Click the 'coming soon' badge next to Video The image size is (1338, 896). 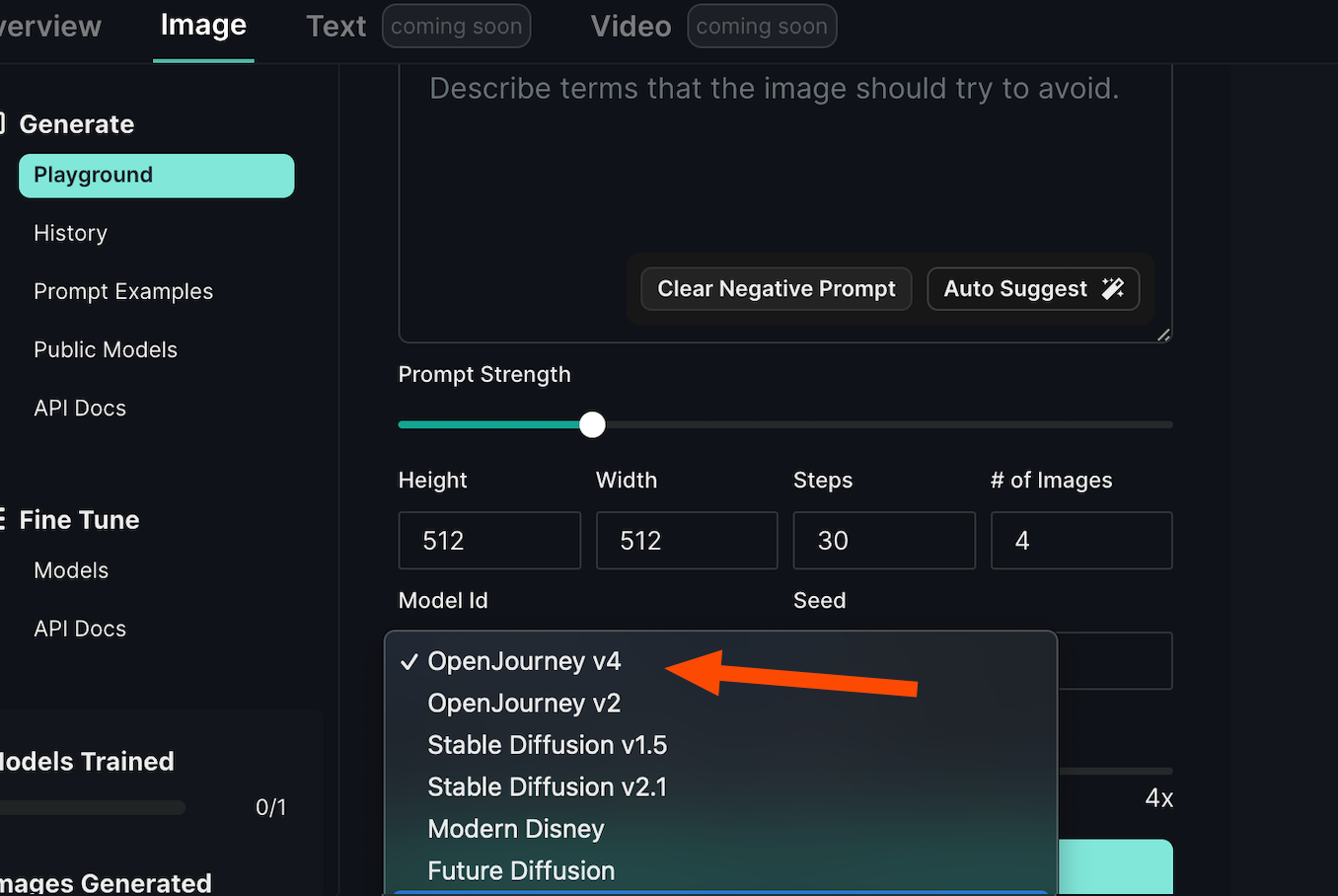762,27
